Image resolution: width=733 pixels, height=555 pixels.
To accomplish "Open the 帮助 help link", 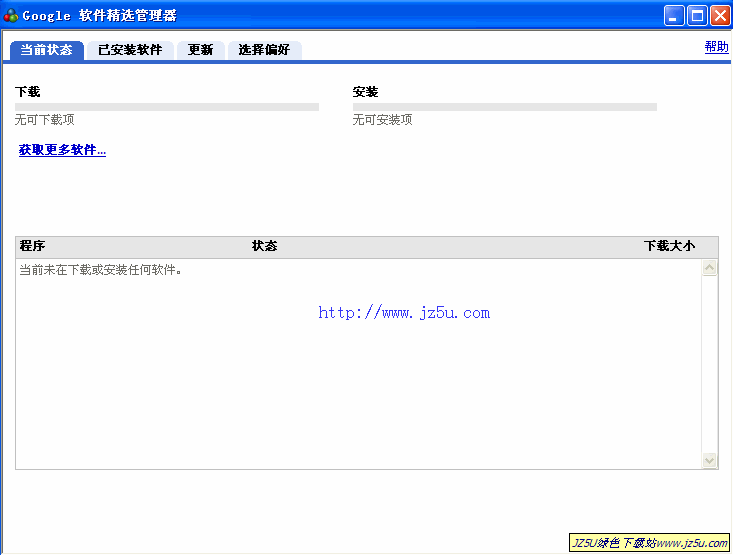I will pyautogui.click(x=717, y=47).
